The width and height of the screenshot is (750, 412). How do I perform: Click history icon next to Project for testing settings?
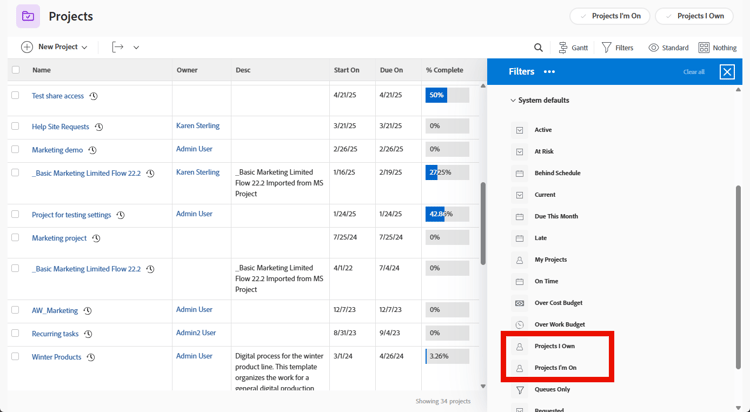tap(121, 215)
